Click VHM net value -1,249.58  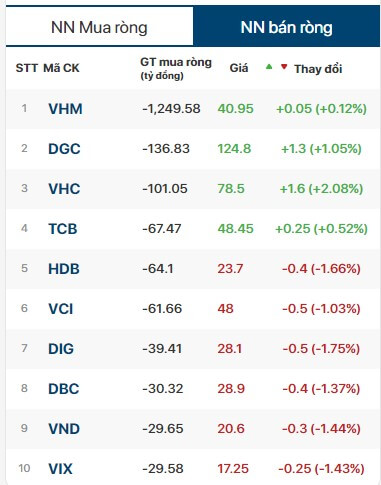[x=171, y=109]
